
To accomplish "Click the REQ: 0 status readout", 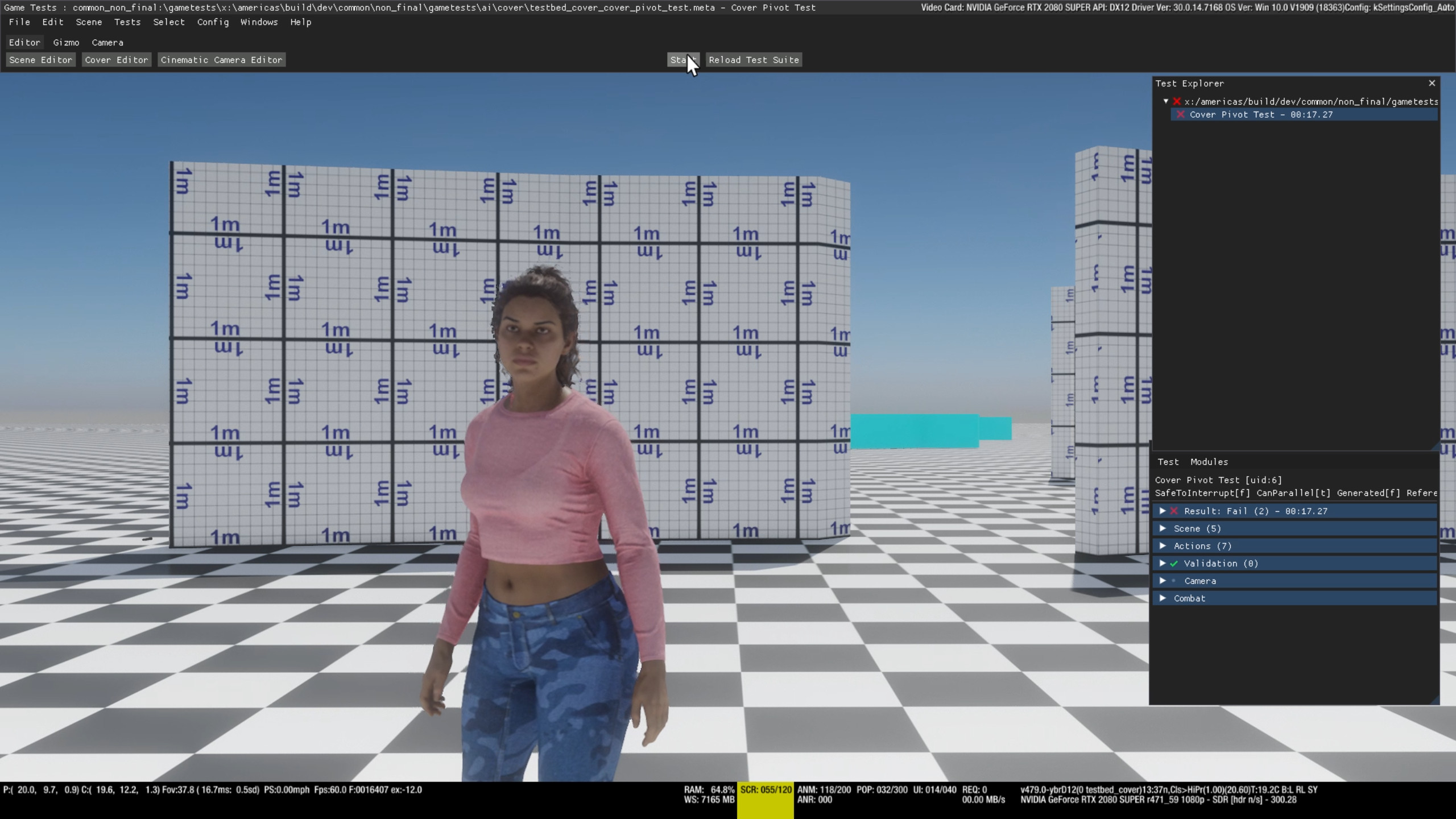I will 975,790.
